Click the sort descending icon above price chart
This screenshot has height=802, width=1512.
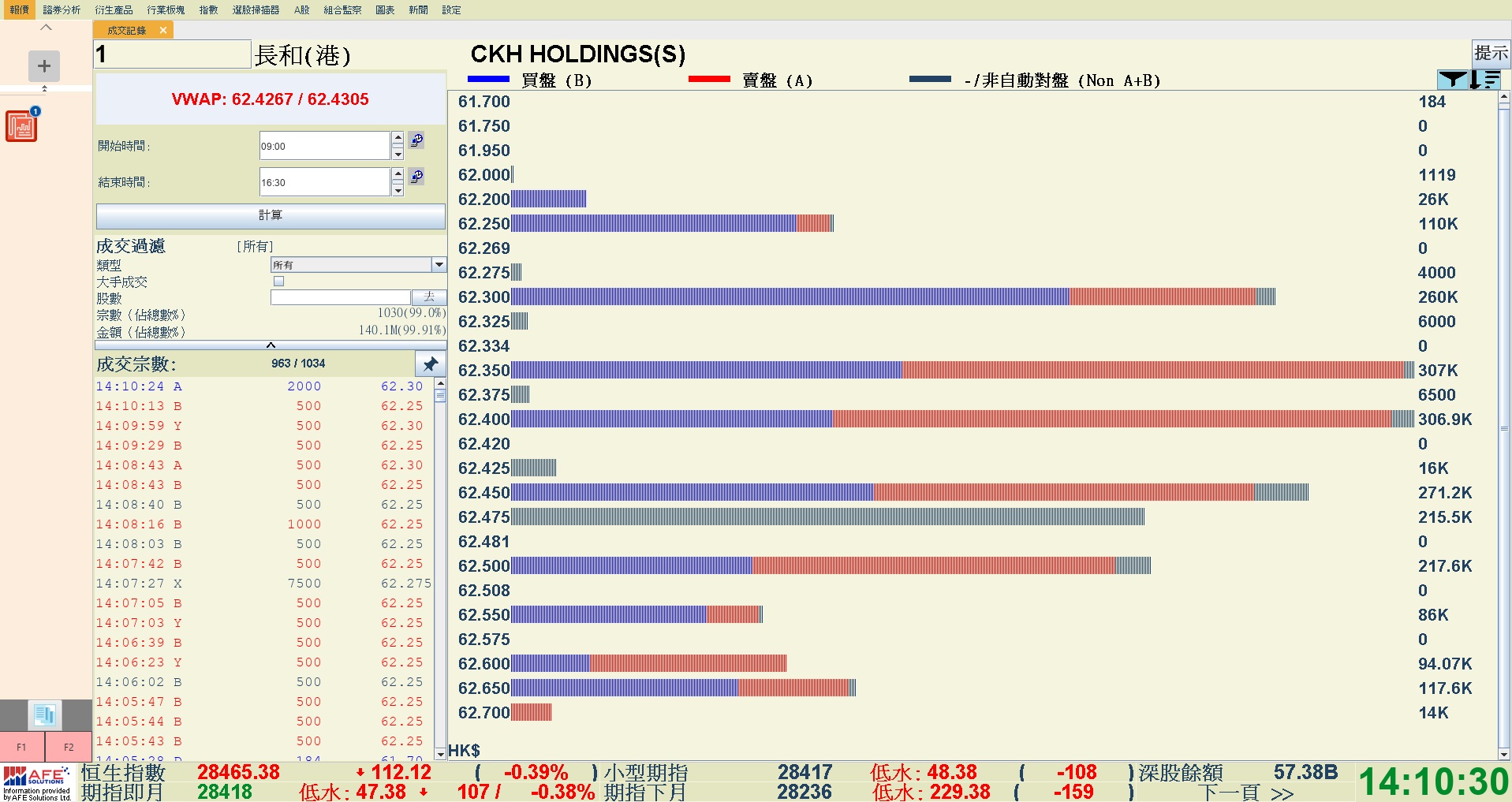(1484, 79)
